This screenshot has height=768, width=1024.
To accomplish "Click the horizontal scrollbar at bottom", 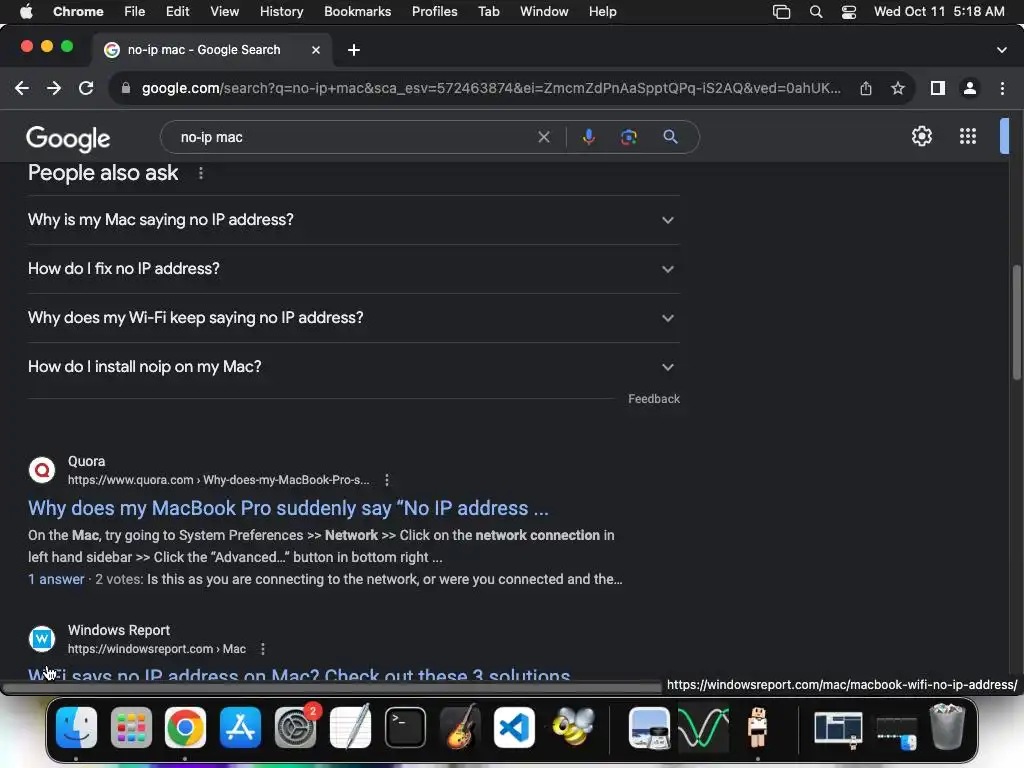I will tap(330, 688).
